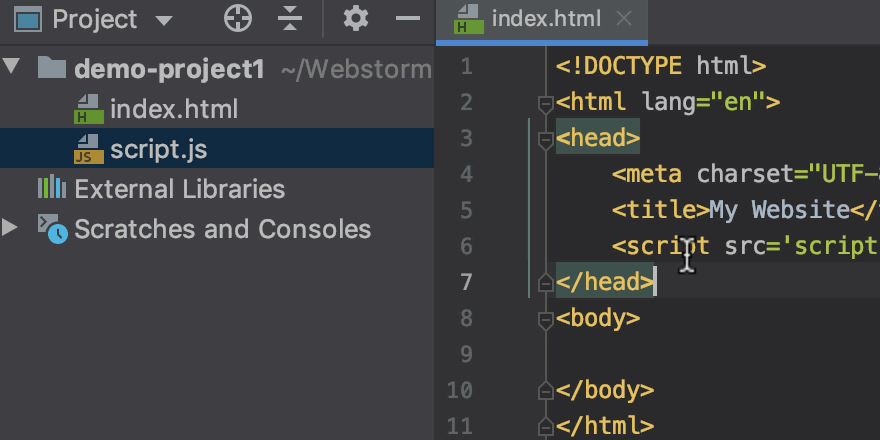880x440 pixels.
Task: Select script.js in the project tree
Action: click(x=158, y=149)
